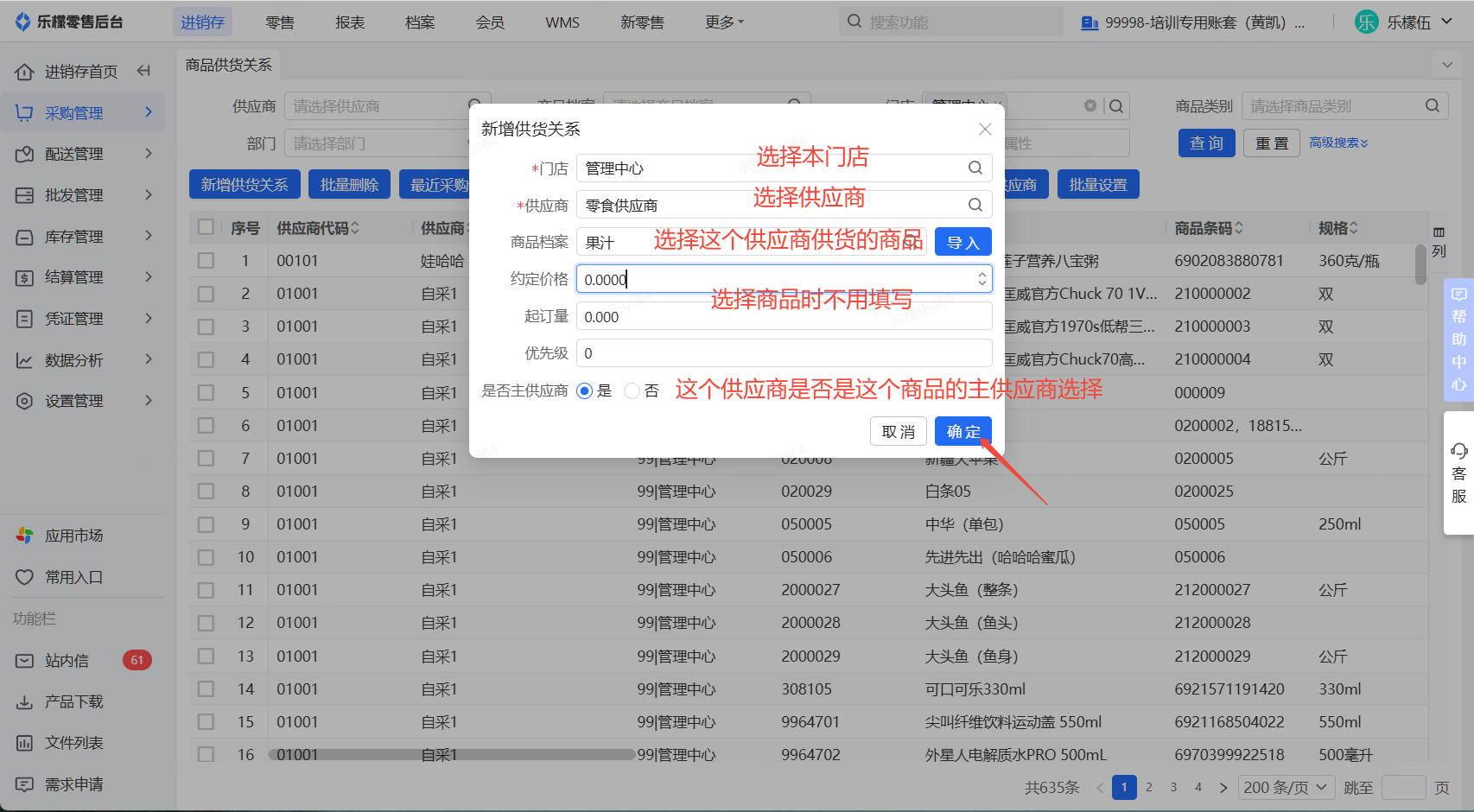Open the 档案 top menu
The image size is (1474, 812).
tap(420, 22)
